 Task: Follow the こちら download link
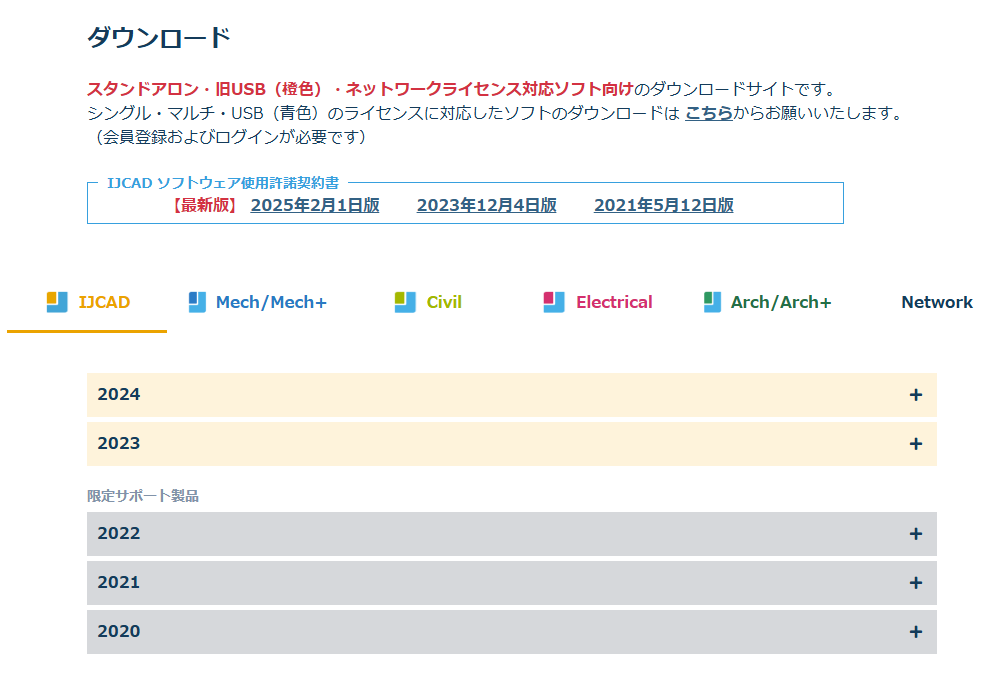click(709, 113)
